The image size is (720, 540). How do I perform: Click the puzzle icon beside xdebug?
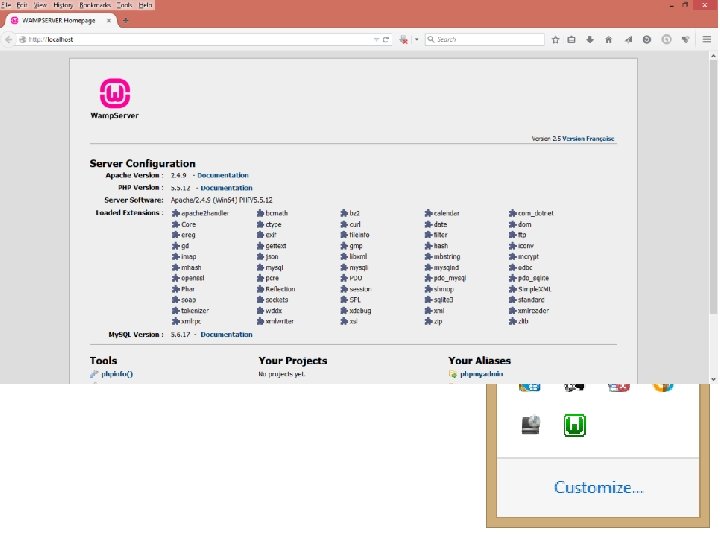(x=344, y=311)
